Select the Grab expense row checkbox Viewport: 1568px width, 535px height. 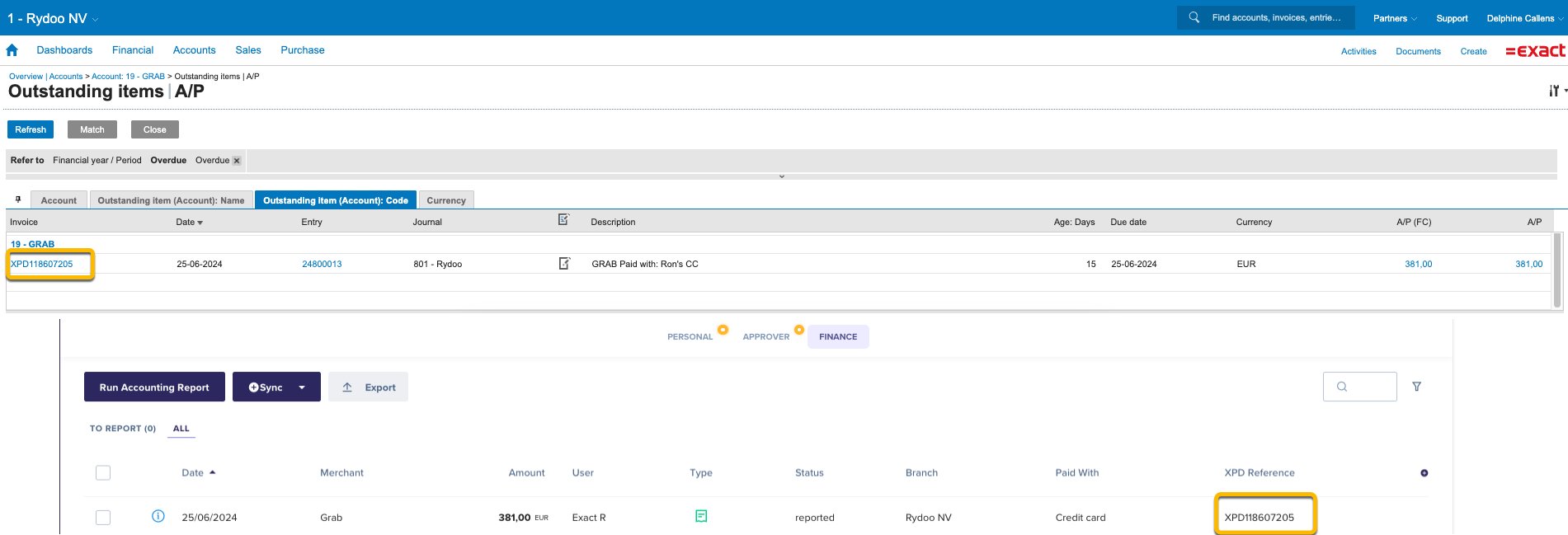pyautogui.click(x=103, y=518)
